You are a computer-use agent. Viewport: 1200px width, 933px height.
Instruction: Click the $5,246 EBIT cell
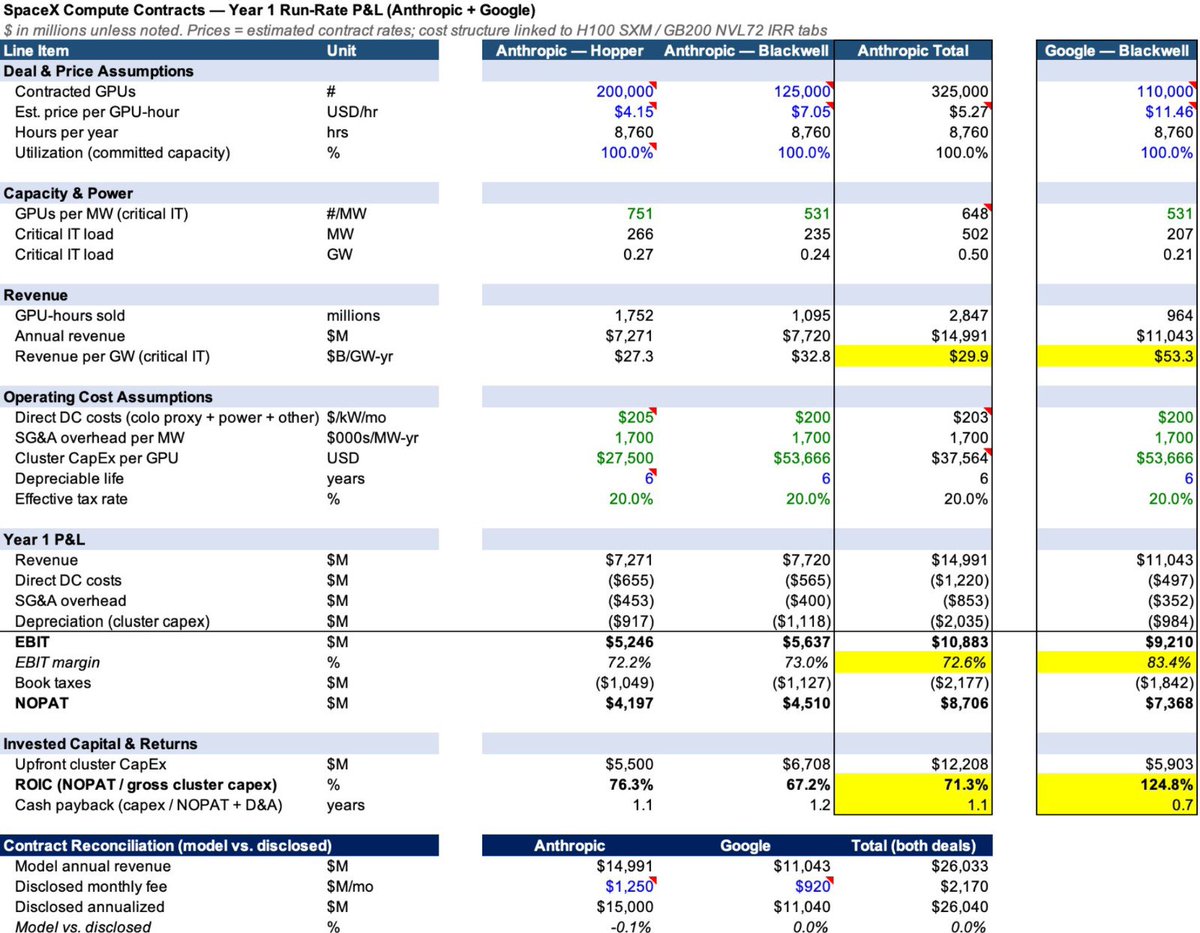point(629,642)
